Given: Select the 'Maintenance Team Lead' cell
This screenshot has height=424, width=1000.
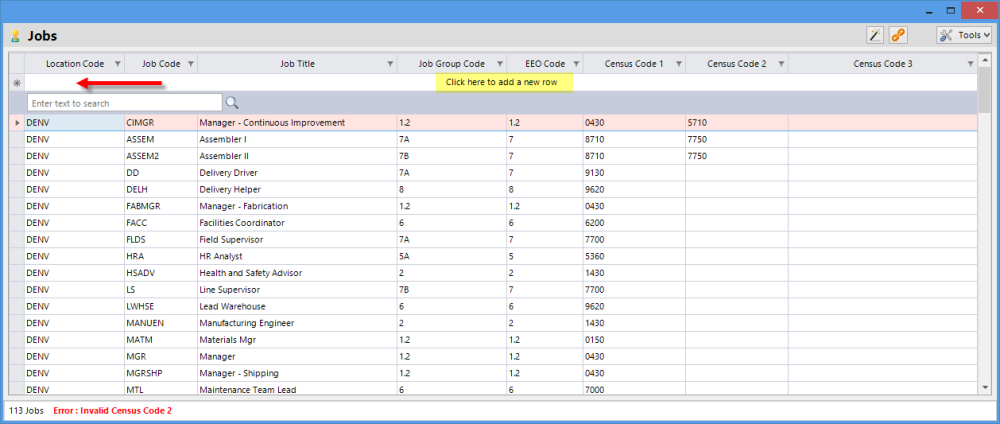Looking at the screenshot, I should coord(297,389).
